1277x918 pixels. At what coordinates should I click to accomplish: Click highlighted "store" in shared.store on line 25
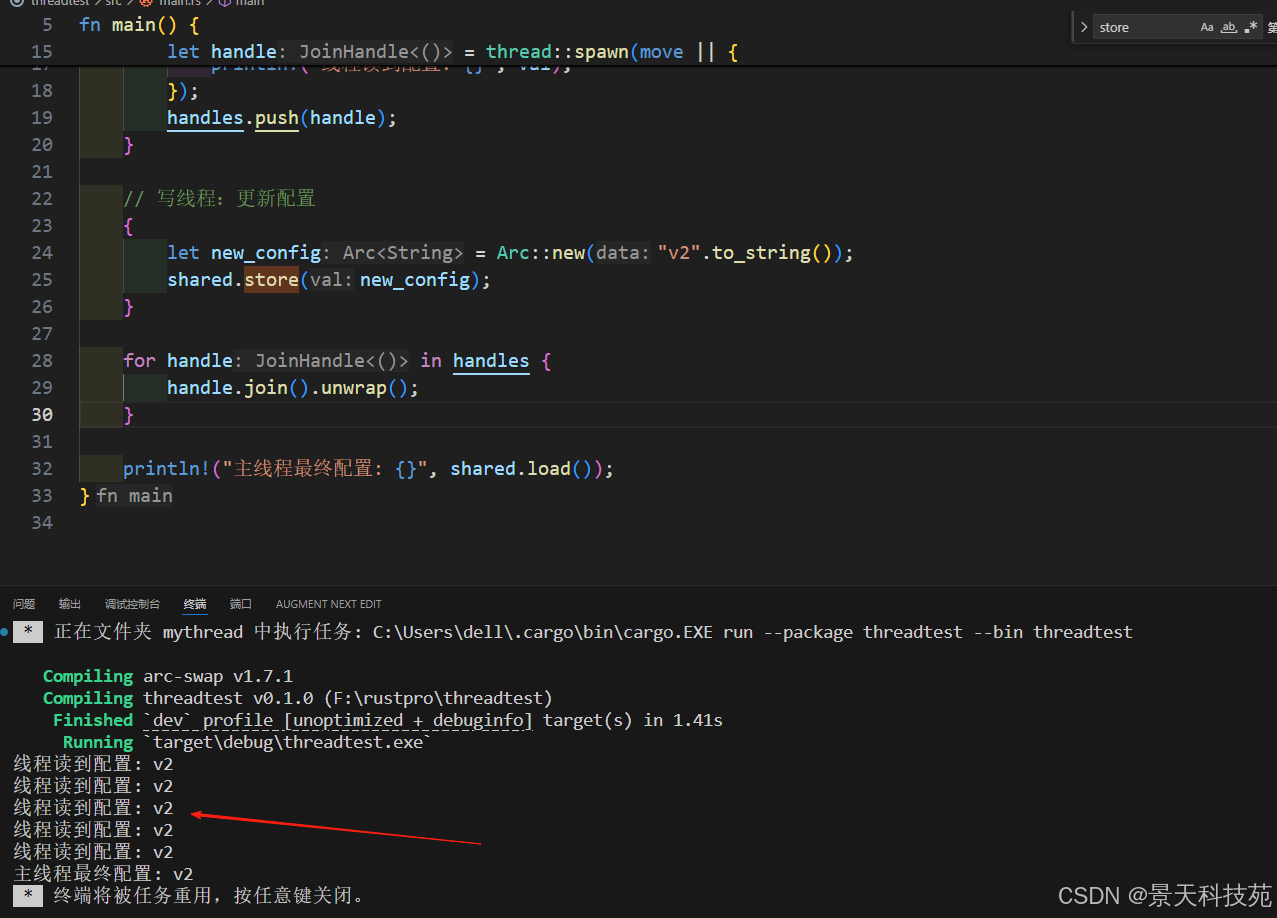pyautogui.click(x=271, y=280)
